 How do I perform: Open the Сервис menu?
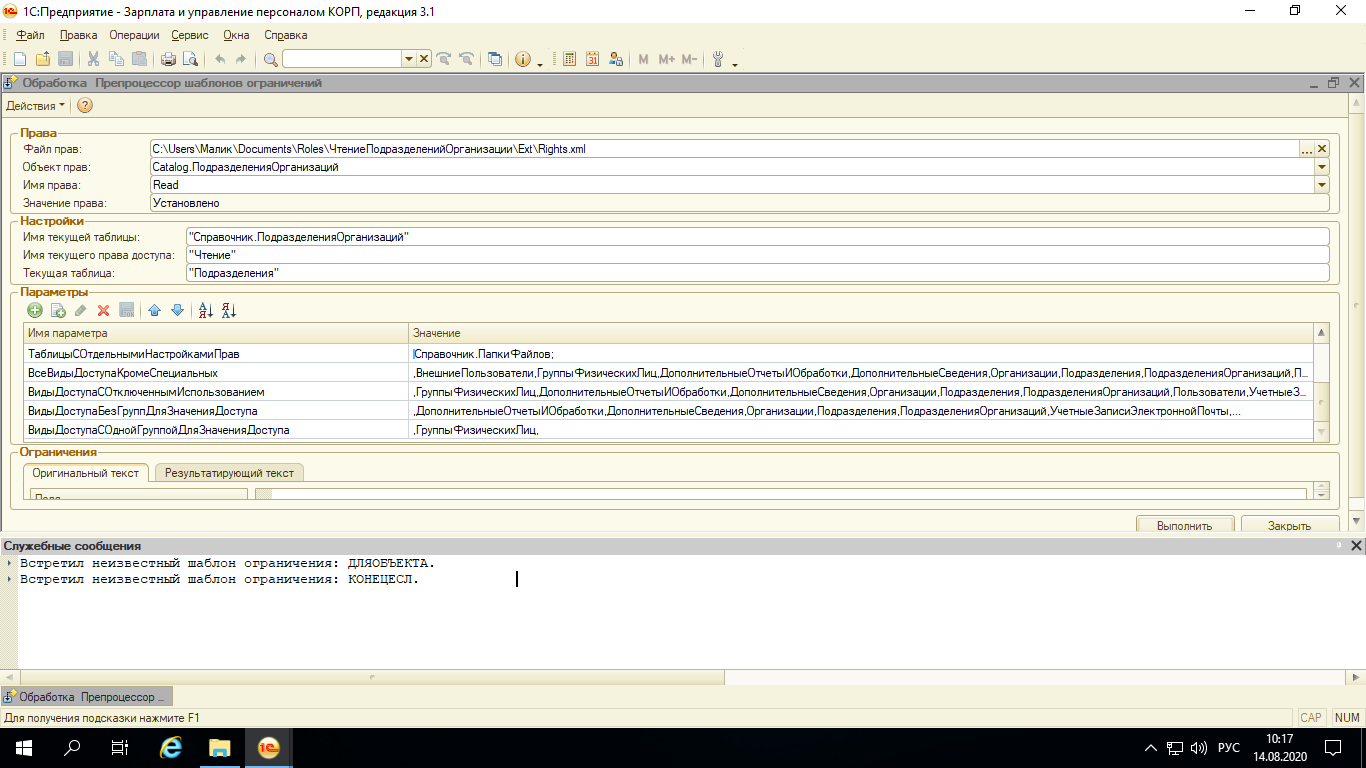point(190,35)
